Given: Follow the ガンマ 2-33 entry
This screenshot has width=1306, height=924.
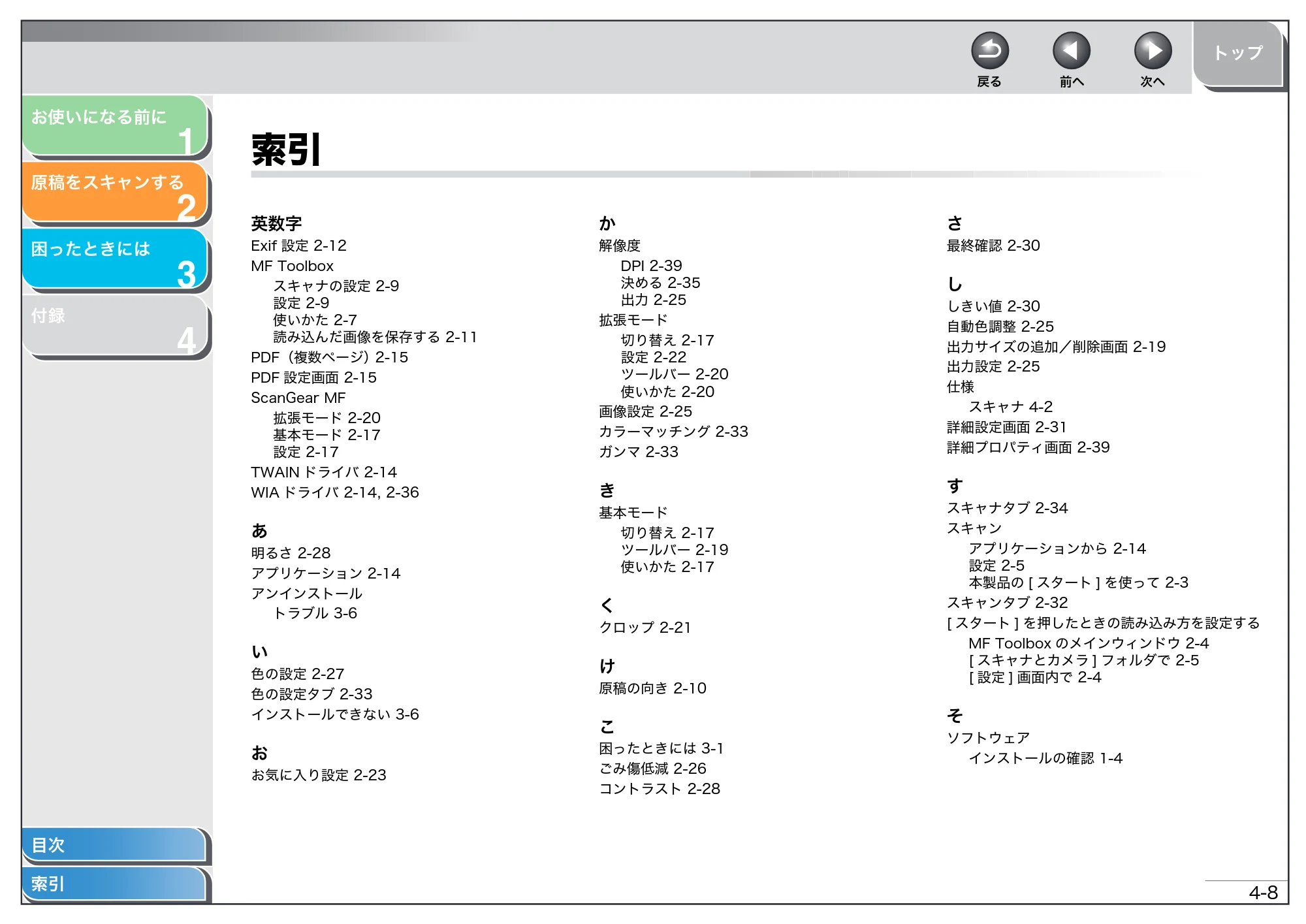Looking at the screenshot, I should (x=638, y=452).
